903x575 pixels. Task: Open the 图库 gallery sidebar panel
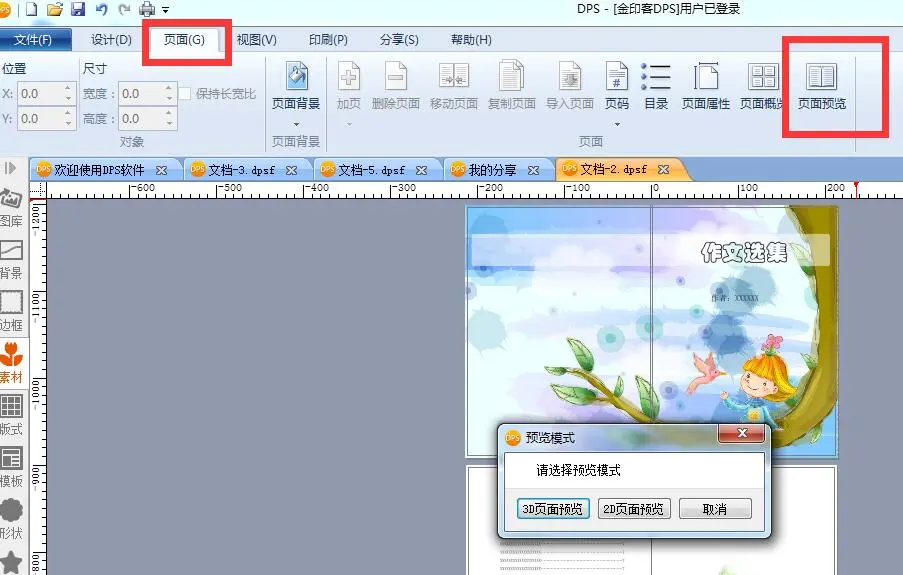[x=11, y=206]
